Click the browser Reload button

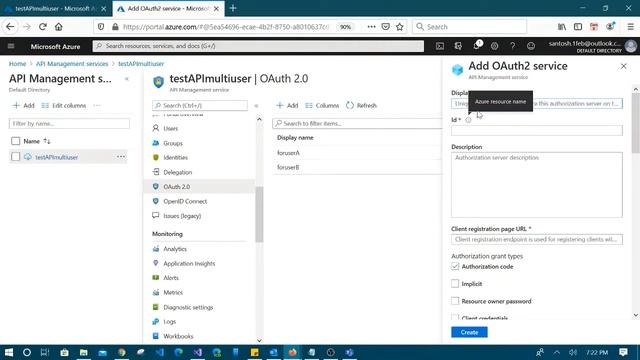click(42, 27)
